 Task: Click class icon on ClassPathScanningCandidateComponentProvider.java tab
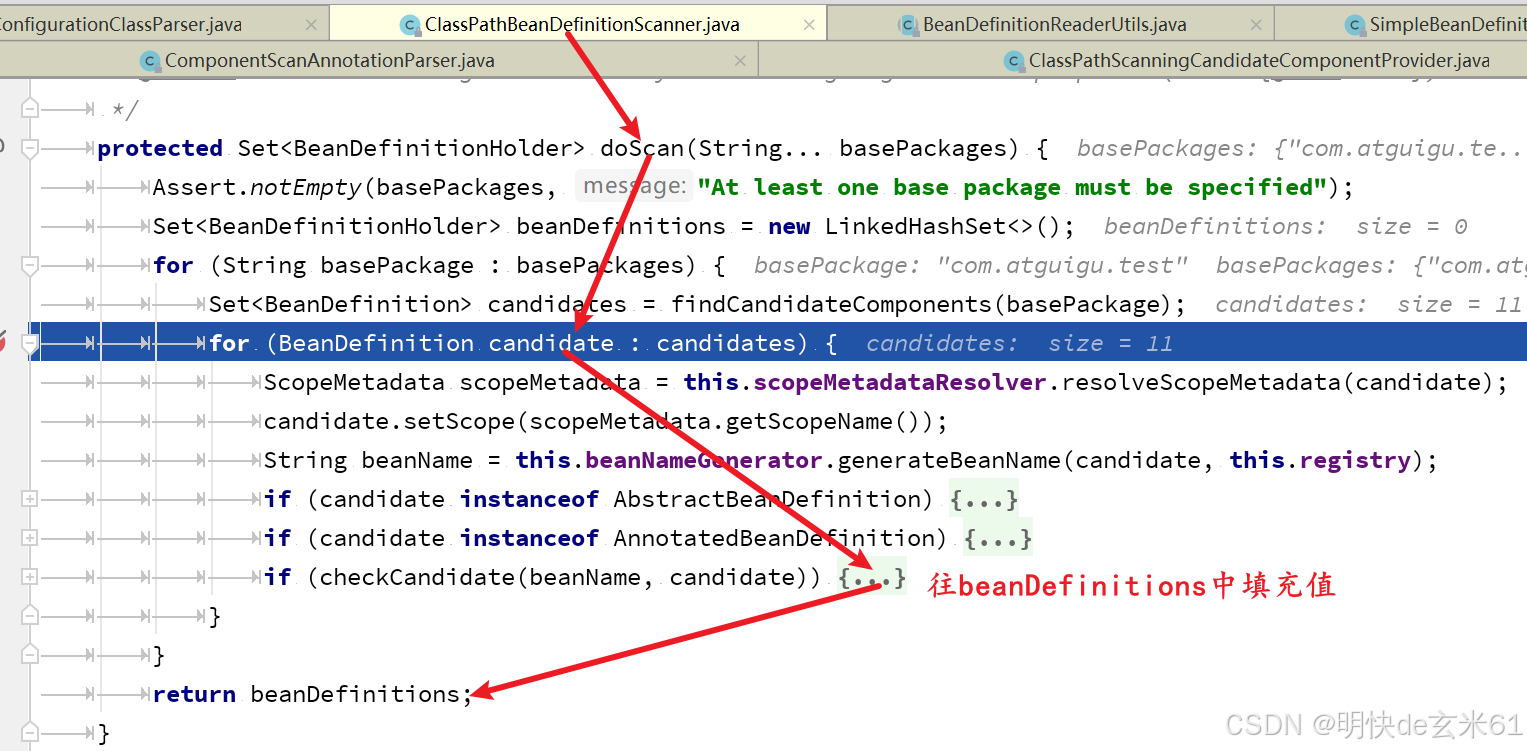1014,61
